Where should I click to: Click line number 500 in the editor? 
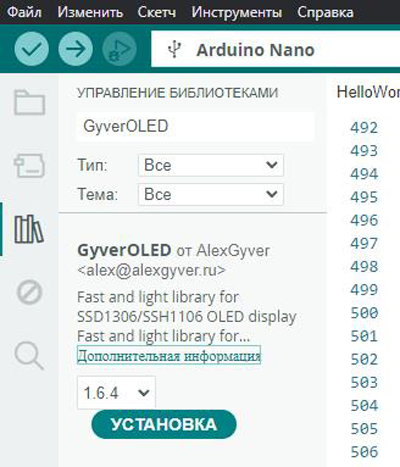[x=364, y=313]
